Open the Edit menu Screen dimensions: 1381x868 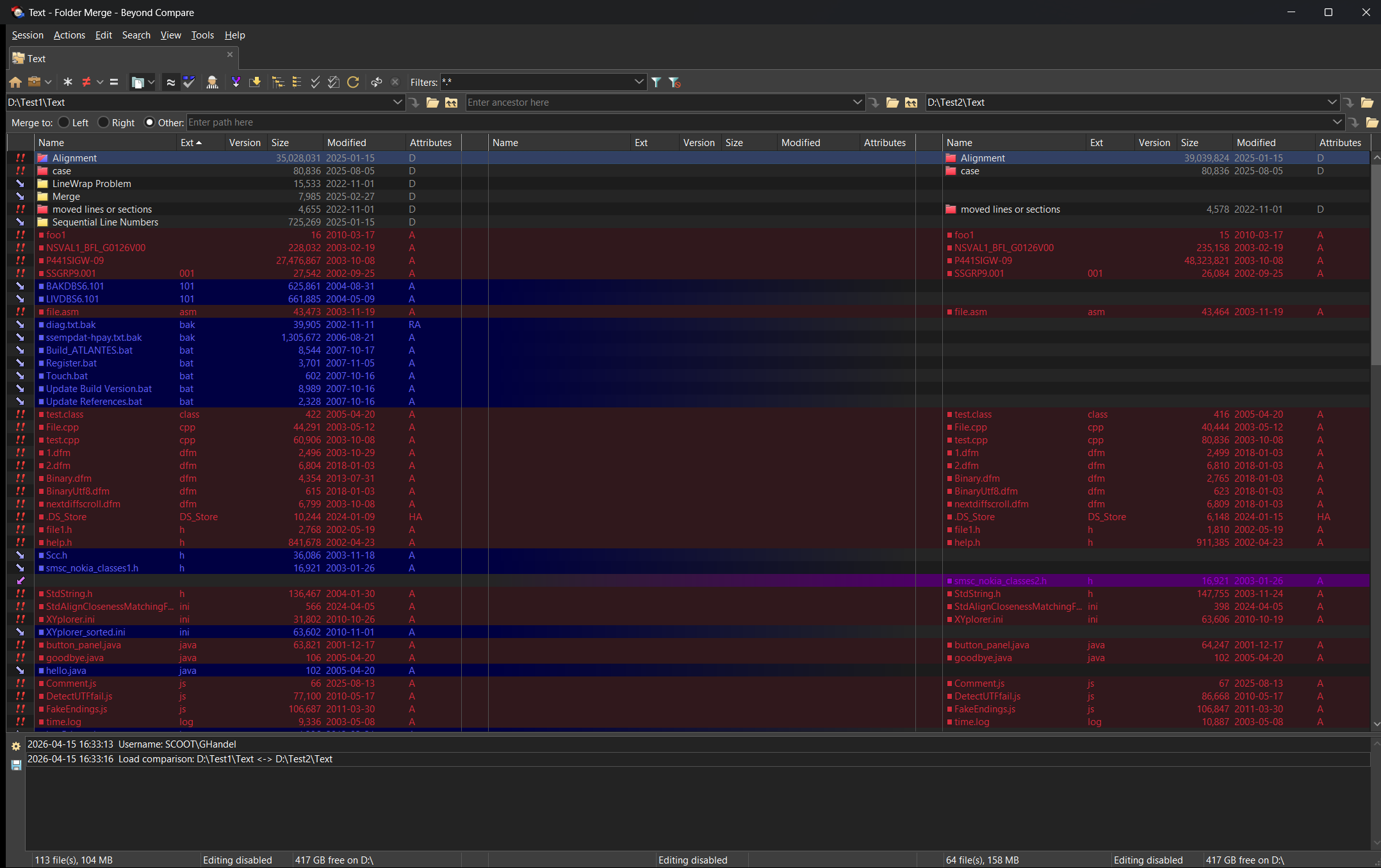103,35
